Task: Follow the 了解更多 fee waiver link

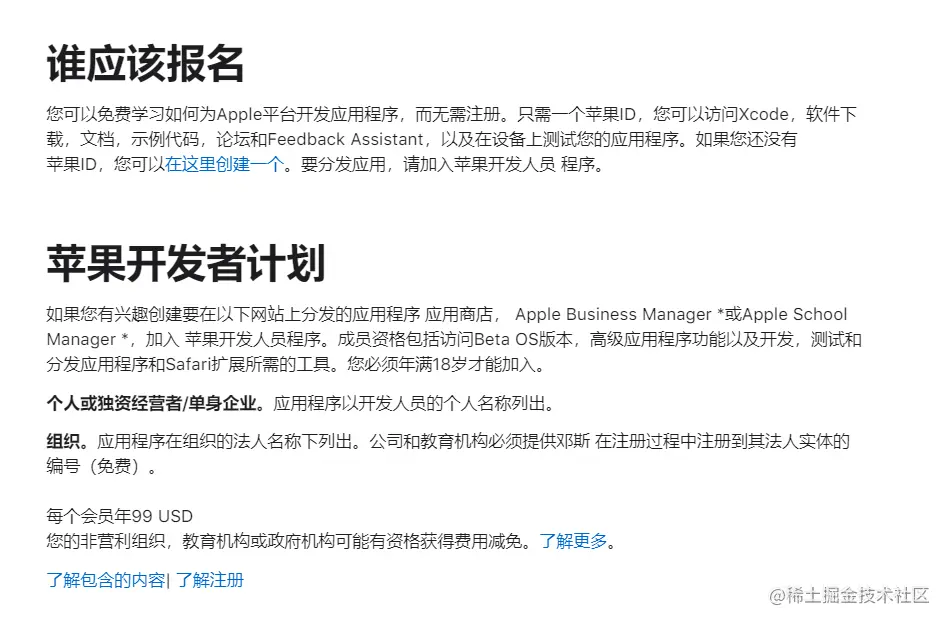Action: tap(573, 541)
